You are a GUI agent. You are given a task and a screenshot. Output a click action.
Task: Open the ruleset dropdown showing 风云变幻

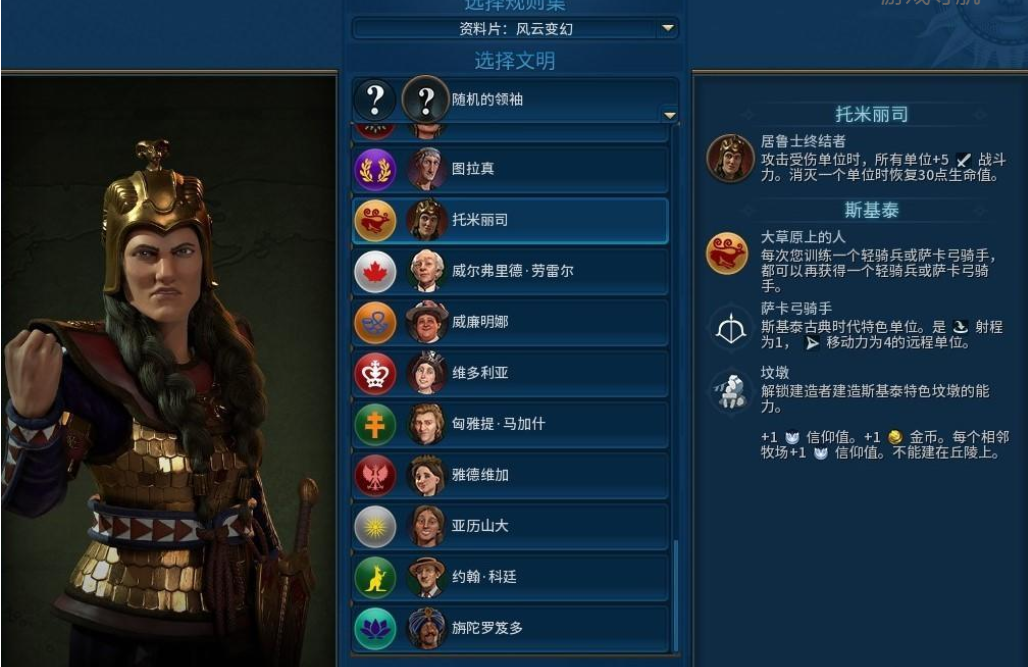click(515, 29)
